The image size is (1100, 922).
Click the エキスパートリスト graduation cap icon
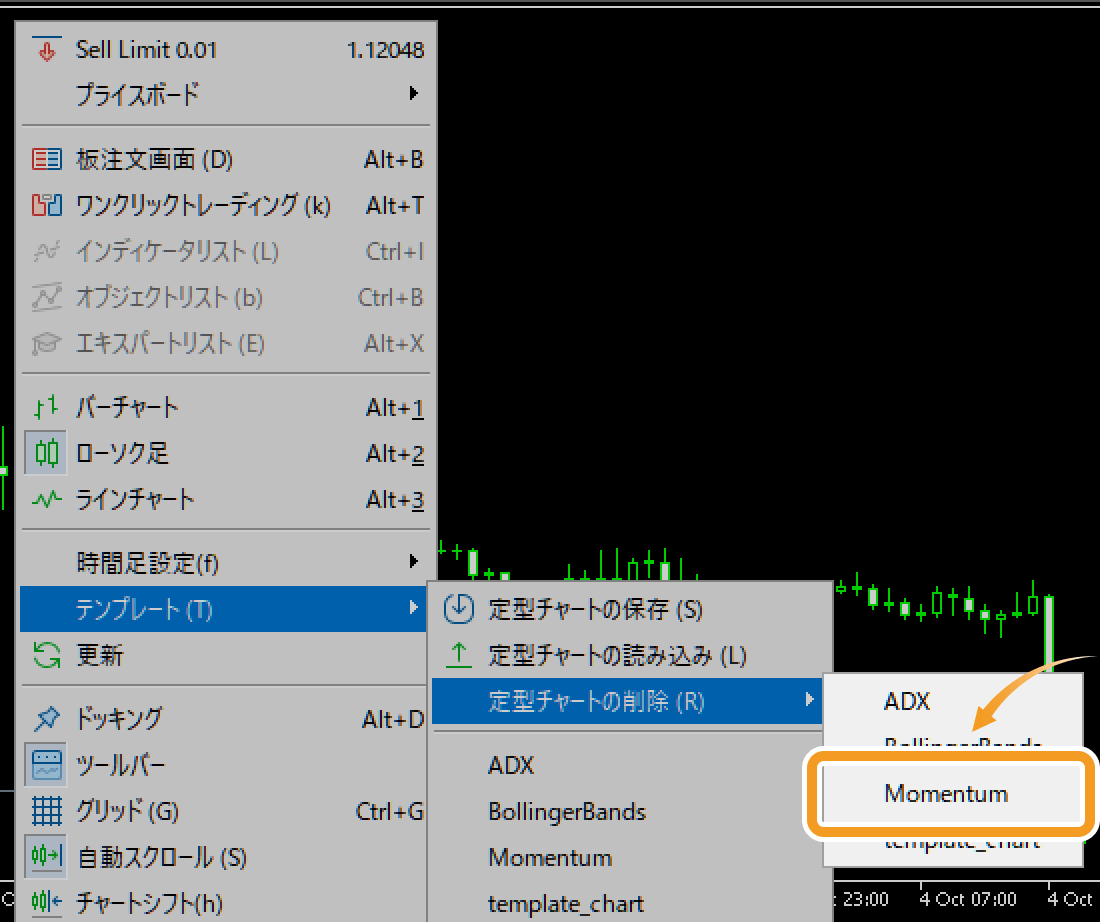[x=46, y=344]
